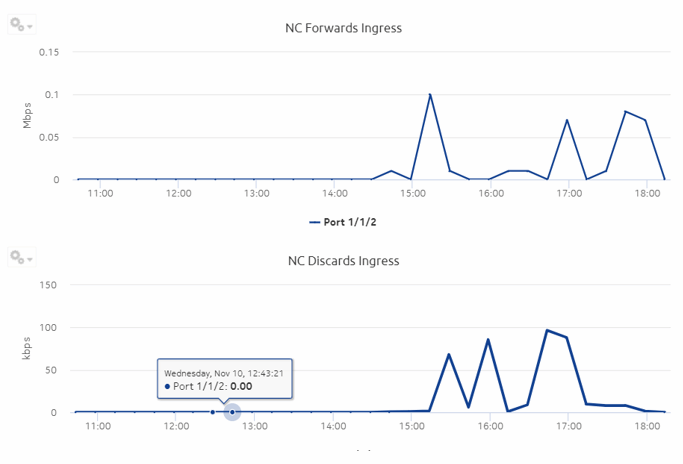Click the 18:00 x-axis label on Discards chart
The image size is (683, 464).
646,426
